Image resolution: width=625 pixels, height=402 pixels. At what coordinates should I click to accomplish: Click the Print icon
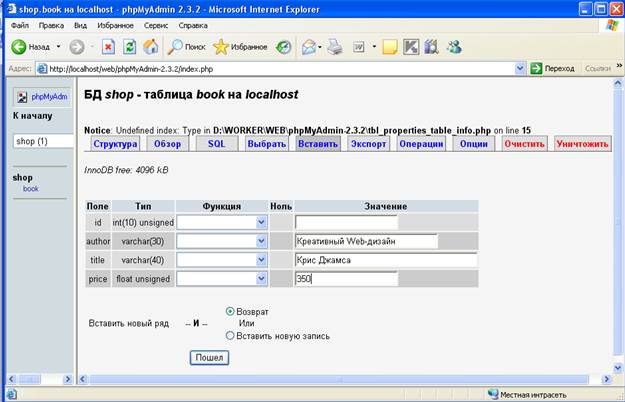click(335, 47)
